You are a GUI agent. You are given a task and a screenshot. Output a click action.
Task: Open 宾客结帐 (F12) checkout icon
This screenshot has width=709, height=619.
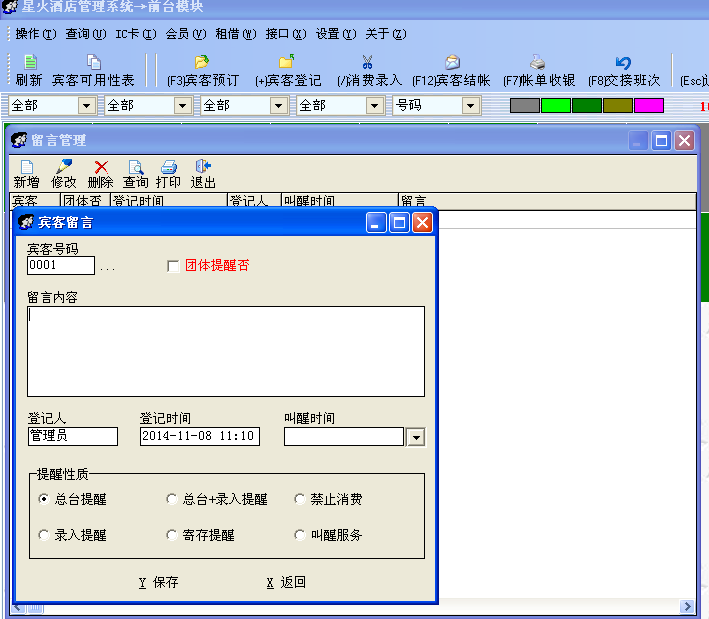point(451,63)
